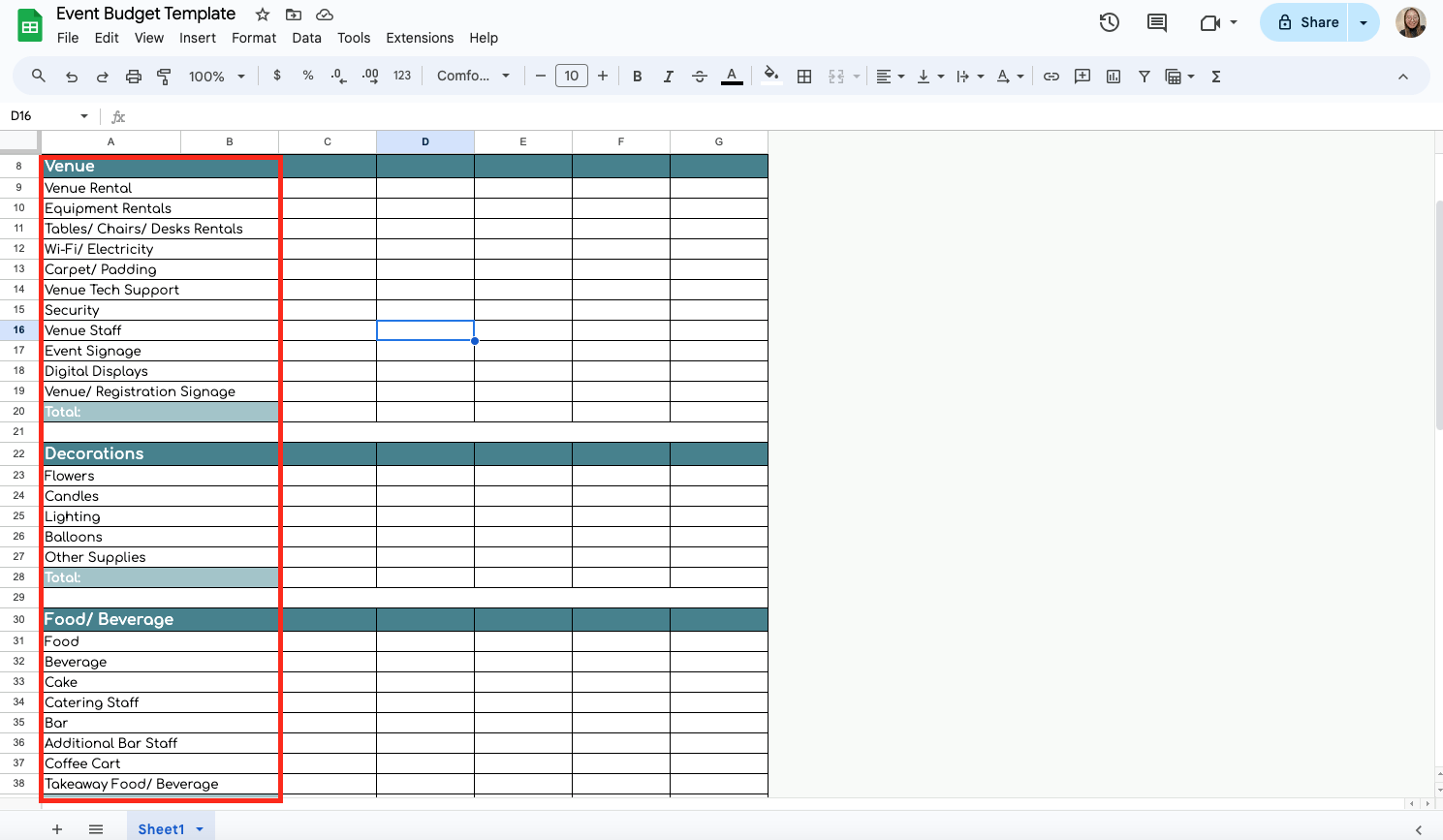
Task: Toggle bold formatting
Action: (637, 77)
